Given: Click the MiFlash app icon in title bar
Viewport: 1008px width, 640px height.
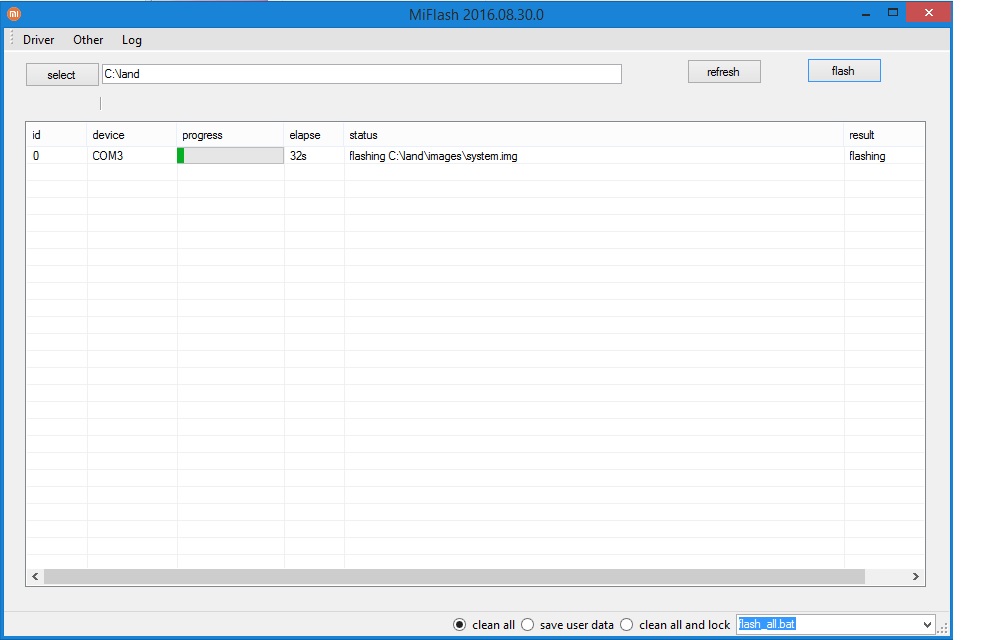Looking at the screenshot, I should tap(14, 13).
